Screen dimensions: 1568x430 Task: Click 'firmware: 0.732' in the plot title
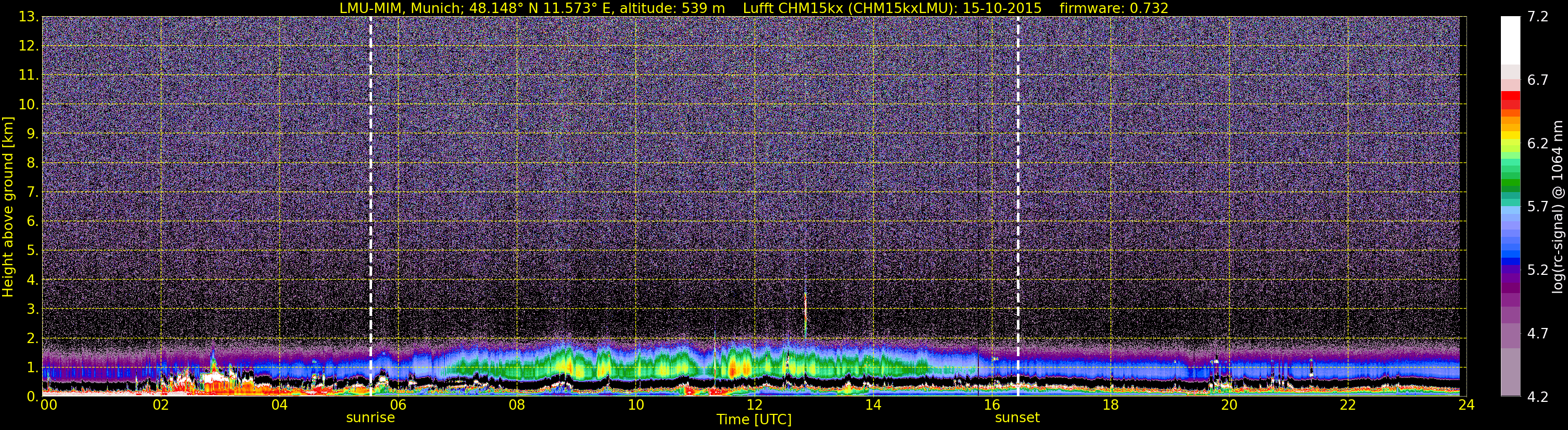click(1114, 8)
